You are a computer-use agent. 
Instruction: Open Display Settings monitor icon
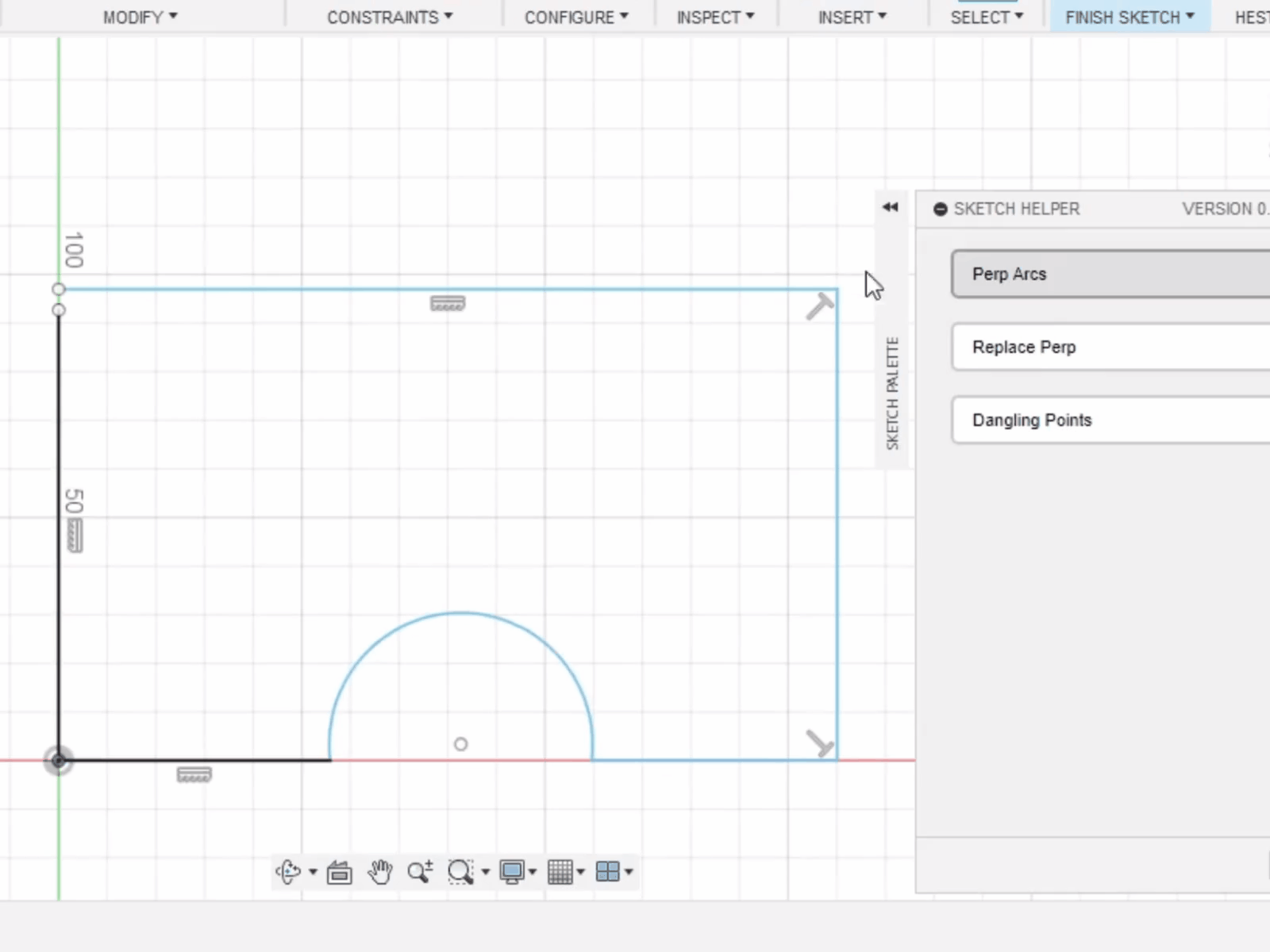tap(512, 872)
